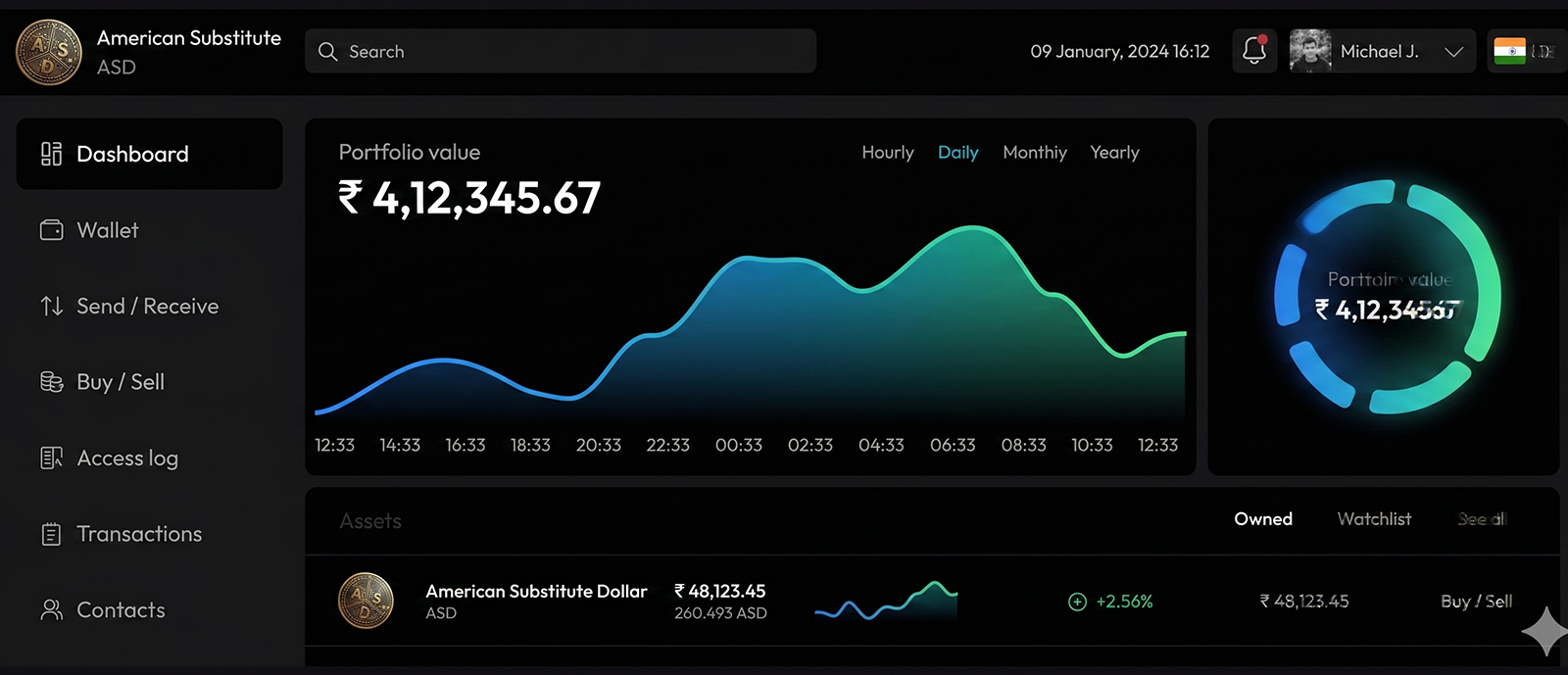Viewport: 1568px width, 675px height.
Task: Click the notification bell icon
Action: pos(1253,51)
